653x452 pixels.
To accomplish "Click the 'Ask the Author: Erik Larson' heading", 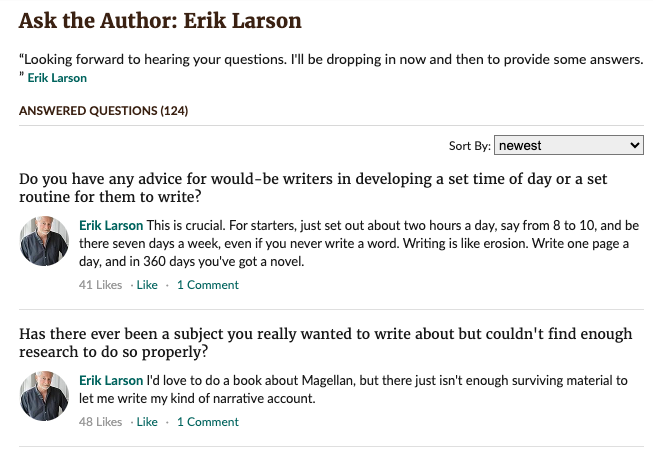I will point(160,21).
